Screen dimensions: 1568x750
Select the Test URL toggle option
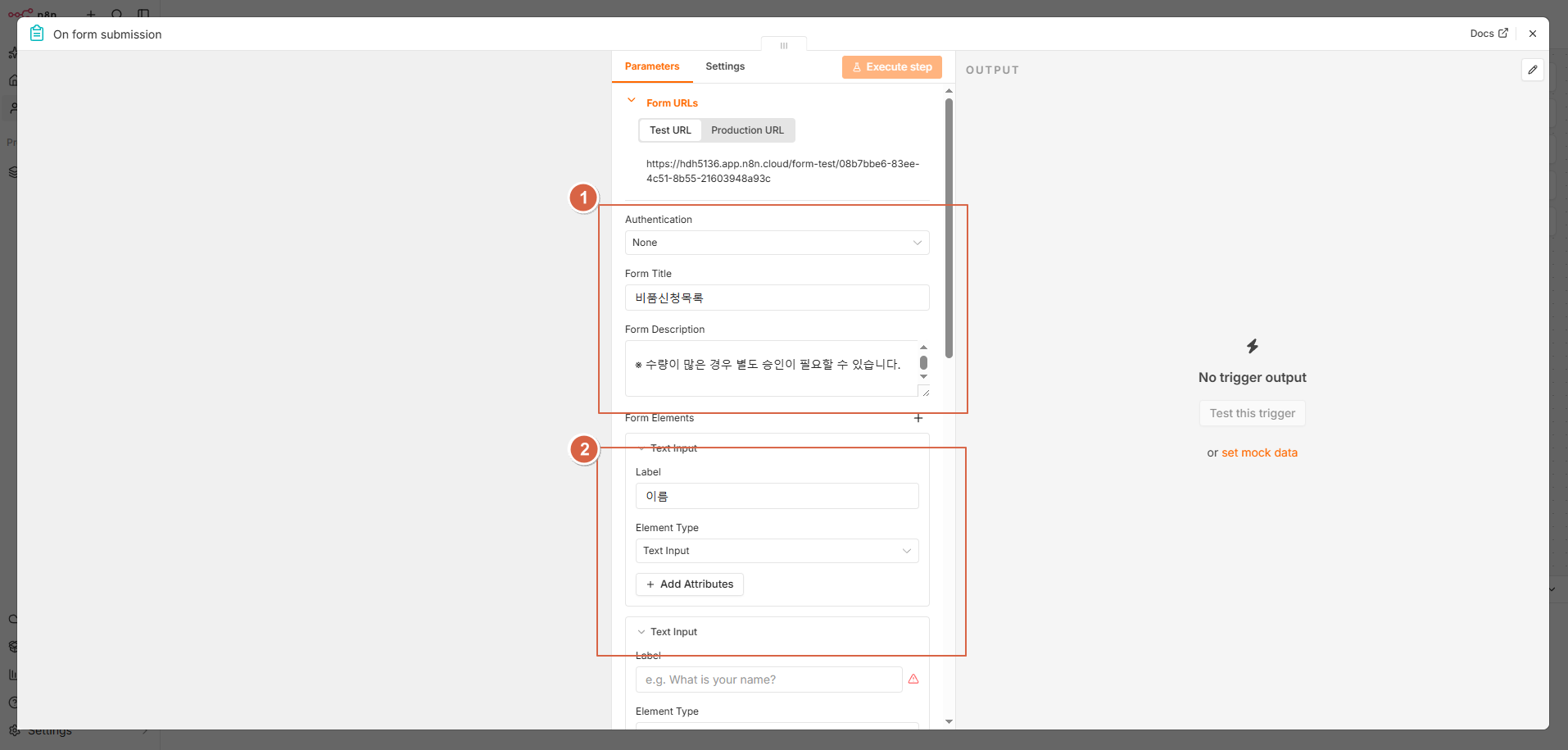coord(670,130)
